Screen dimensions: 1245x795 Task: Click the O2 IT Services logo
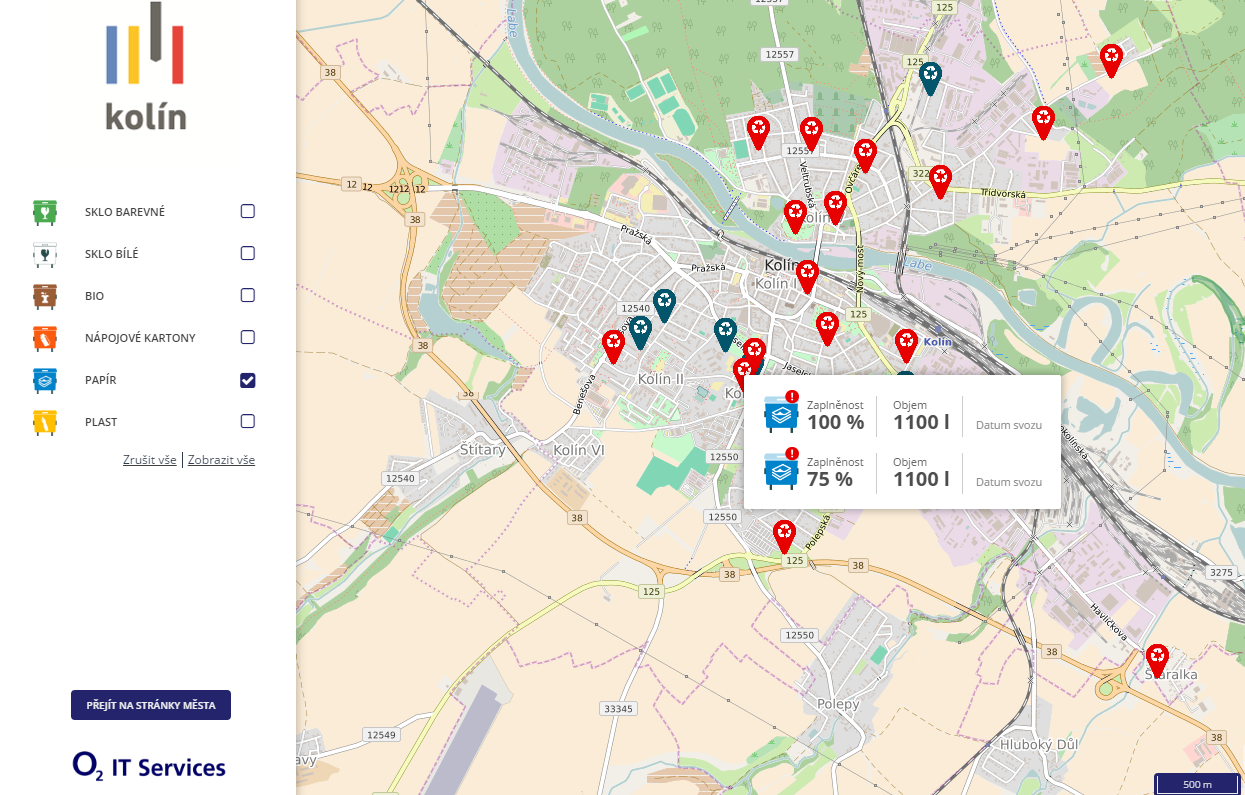point(149,767)
